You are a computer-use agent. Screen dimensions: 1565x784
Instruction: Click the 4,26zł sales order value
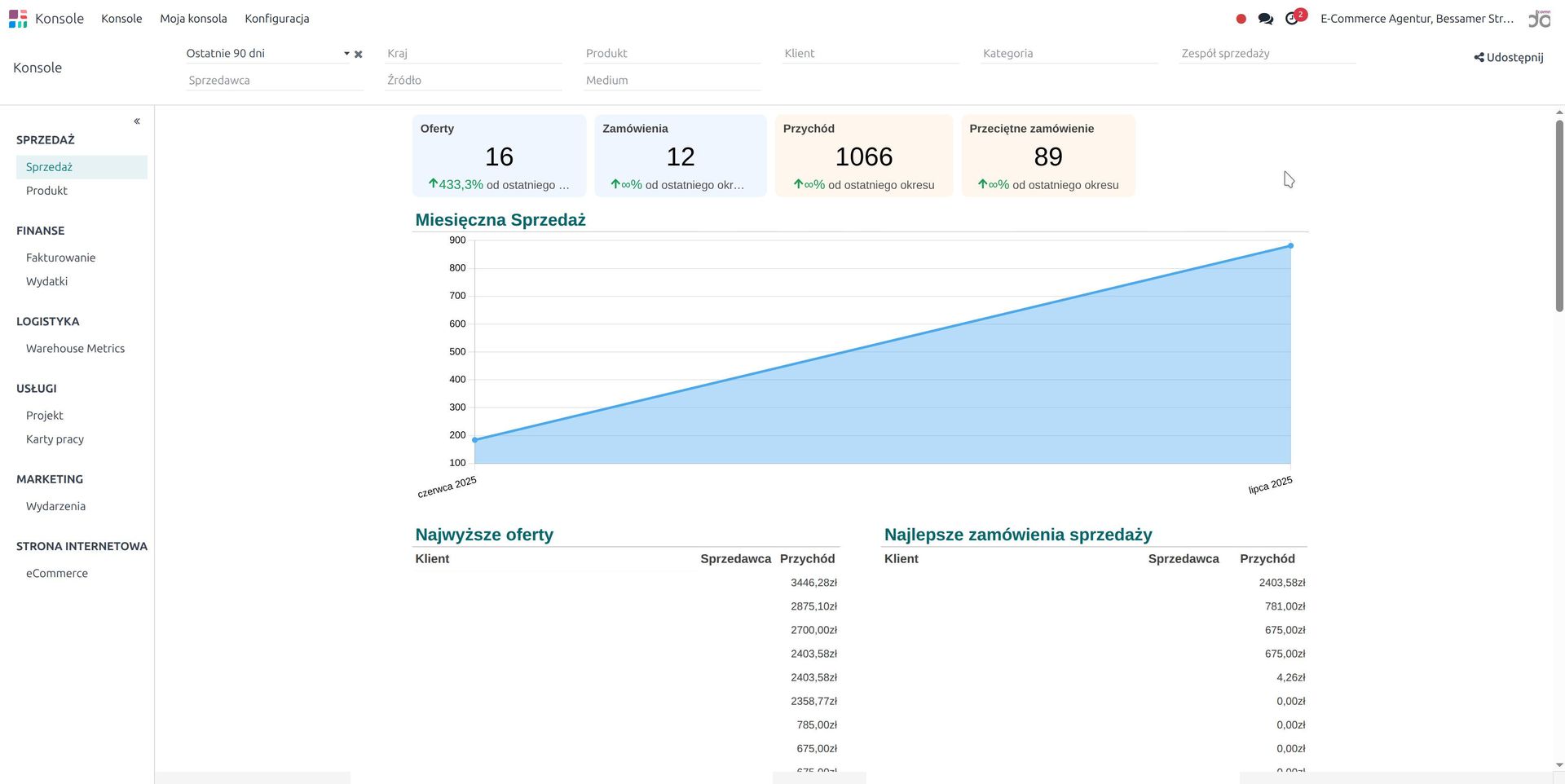(1290, 677)
